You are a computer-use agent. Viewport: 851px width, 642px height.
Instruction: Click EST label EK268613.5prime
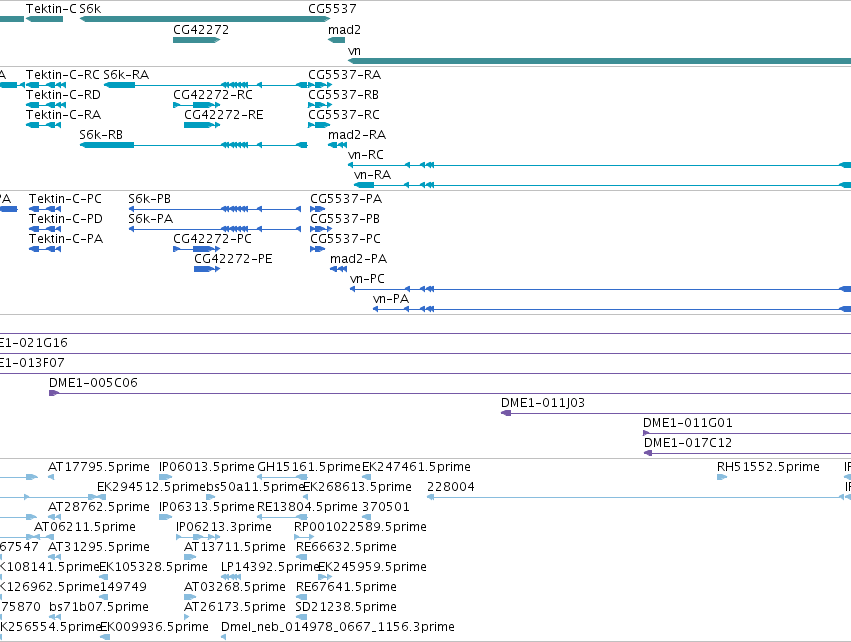(357, 487)
